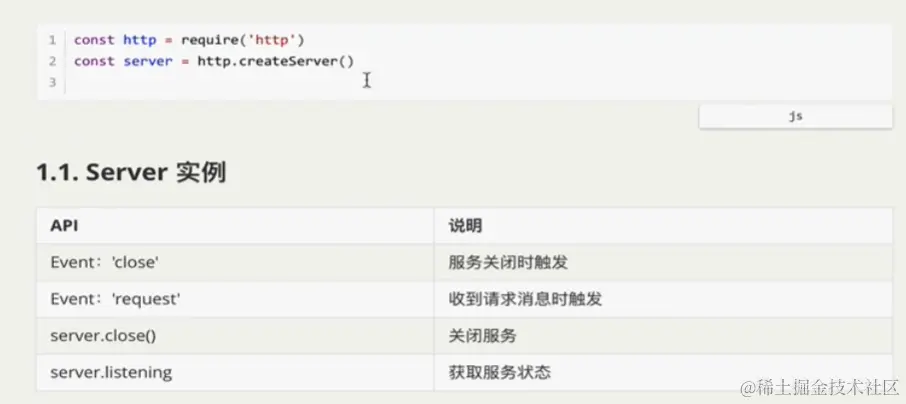The width and height of the screenshot is (906, 404).
Task: Click the server.listening table cell
Action: (x=111, y=372)
